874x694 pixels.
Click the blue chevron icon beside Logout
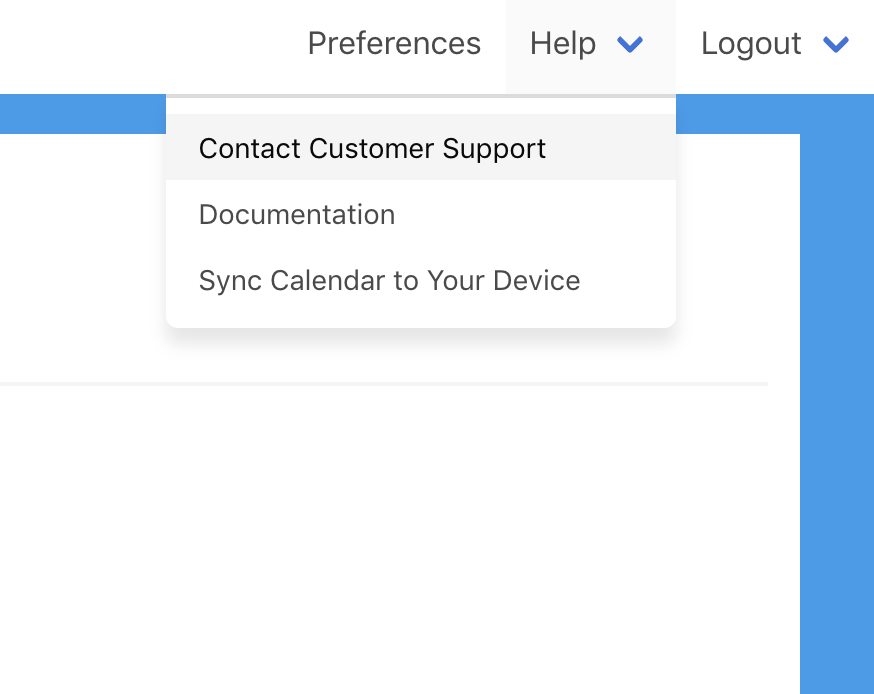coord(836,44)
